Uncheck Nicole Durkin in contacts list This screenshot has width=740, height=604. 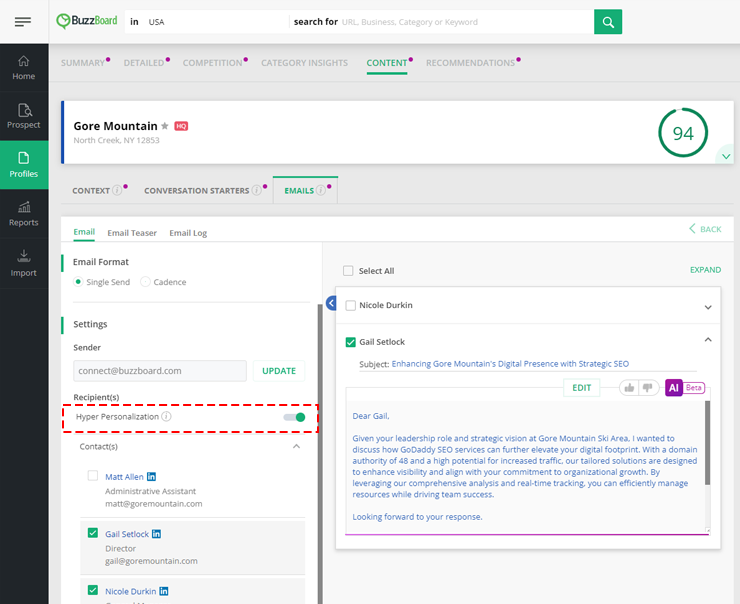click(x=93, y=590)
